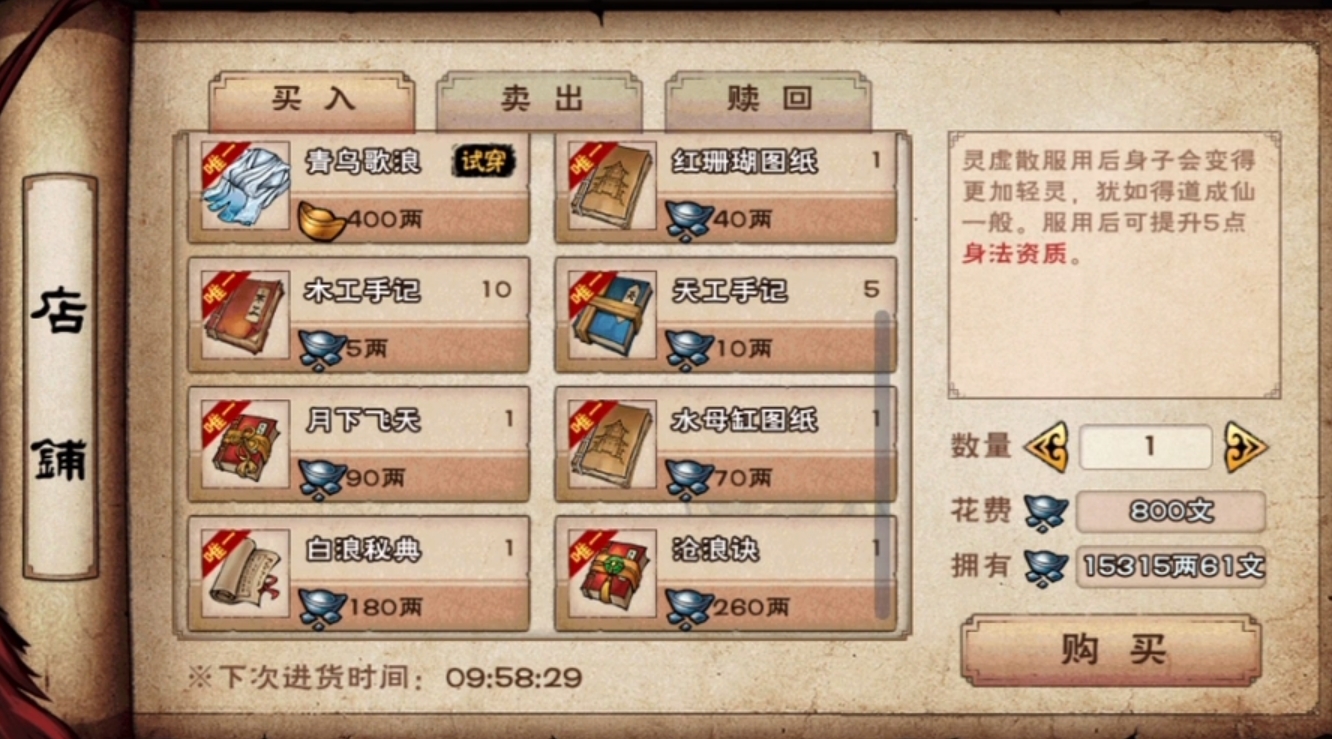This screenshot has height=739, width=1332.
Task: Switch to the 卖出 tab
Action: point(540,100)
